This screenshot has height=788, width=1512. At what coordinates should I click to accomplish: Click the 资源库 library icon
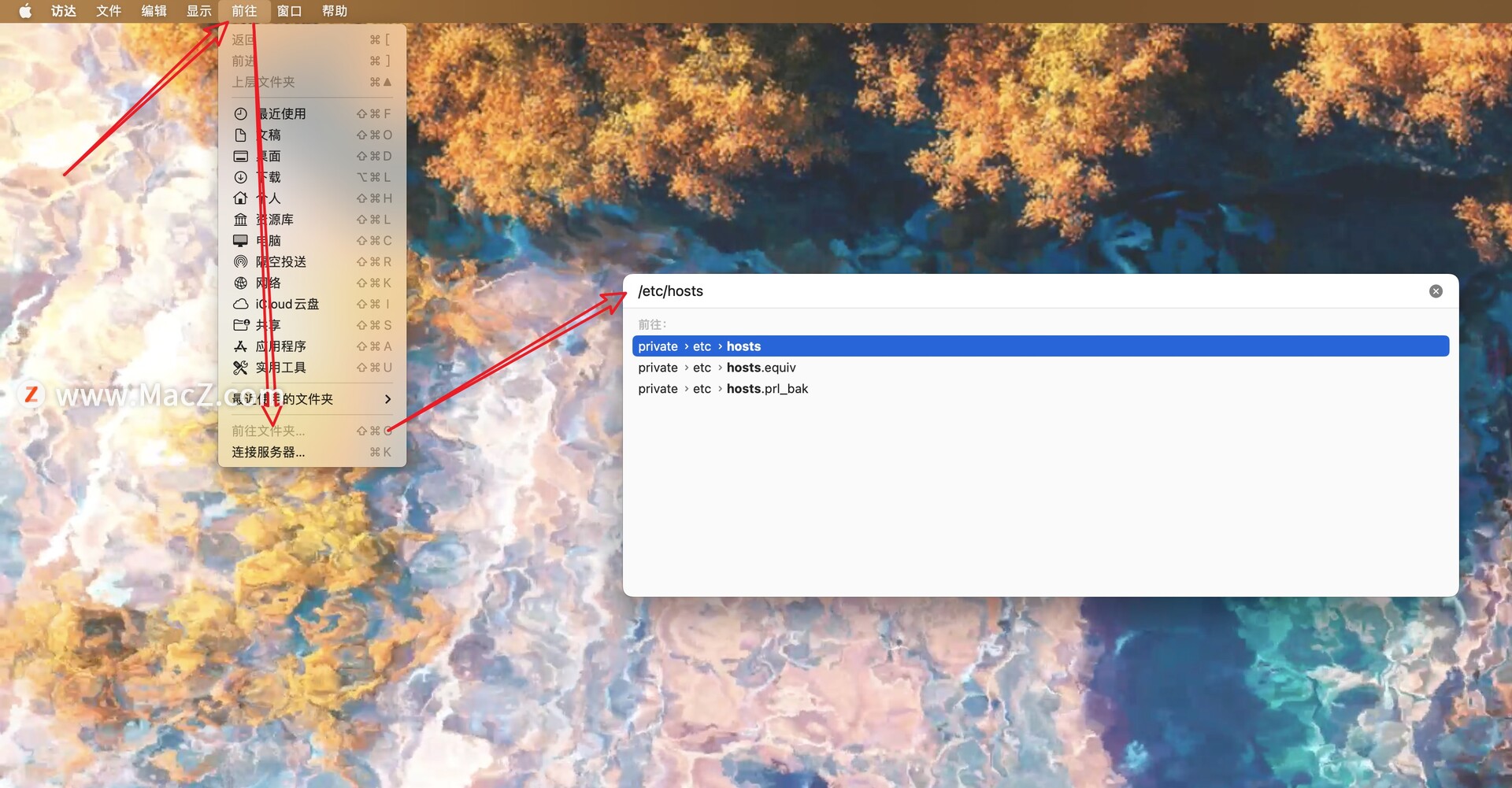(x=241, y=219)
